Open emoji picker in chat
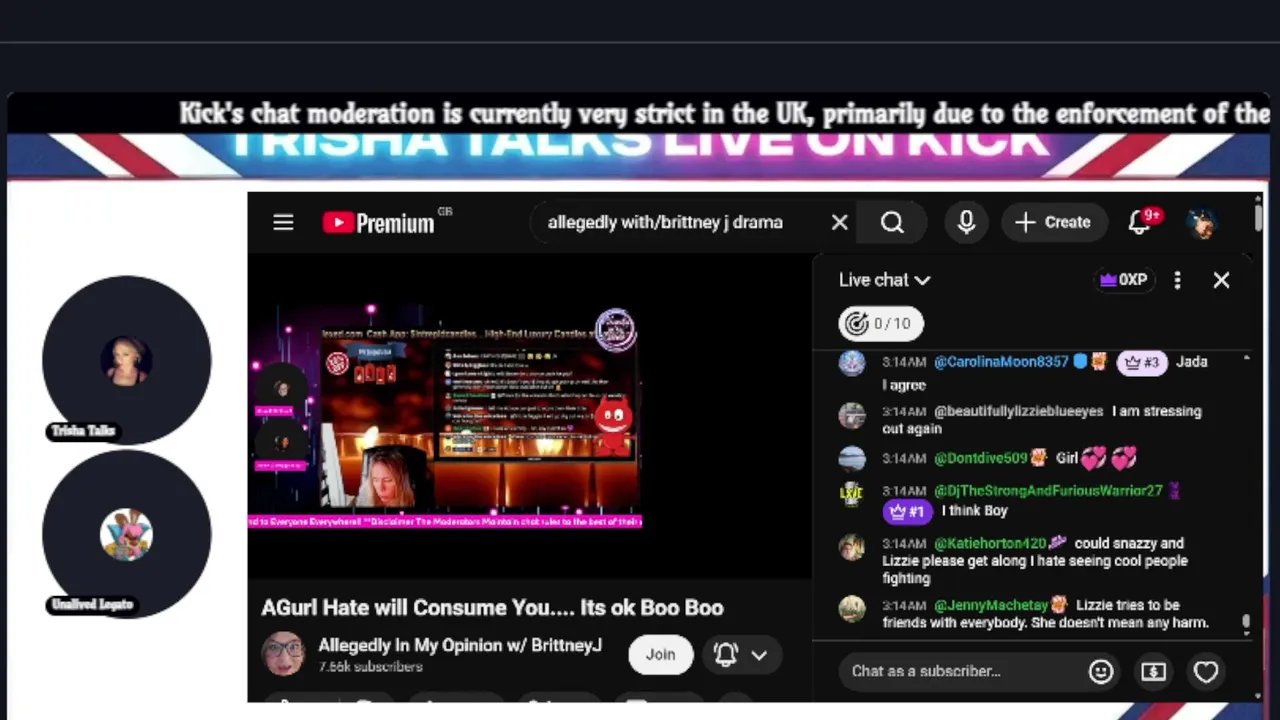 [1101, 671]
